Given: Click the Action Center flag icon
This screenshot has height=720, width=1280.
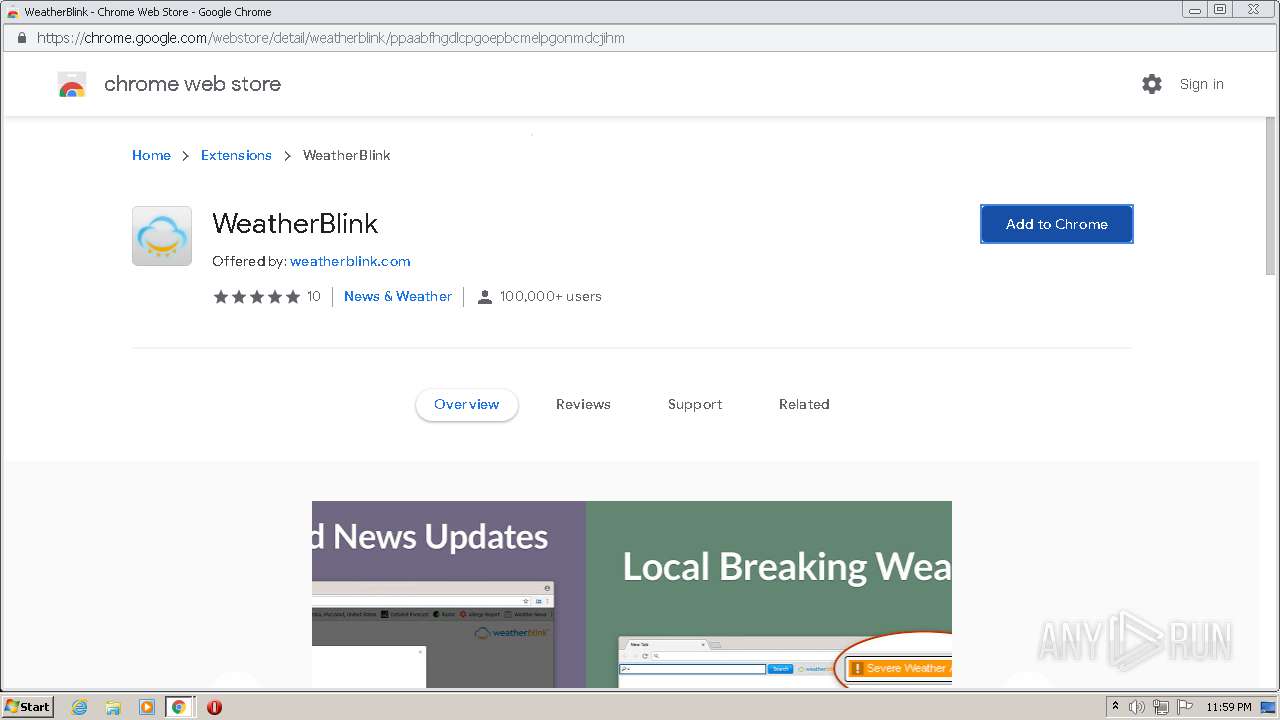Looking at the screenshot, I should pyautogui.click(x=1185, y=707).
